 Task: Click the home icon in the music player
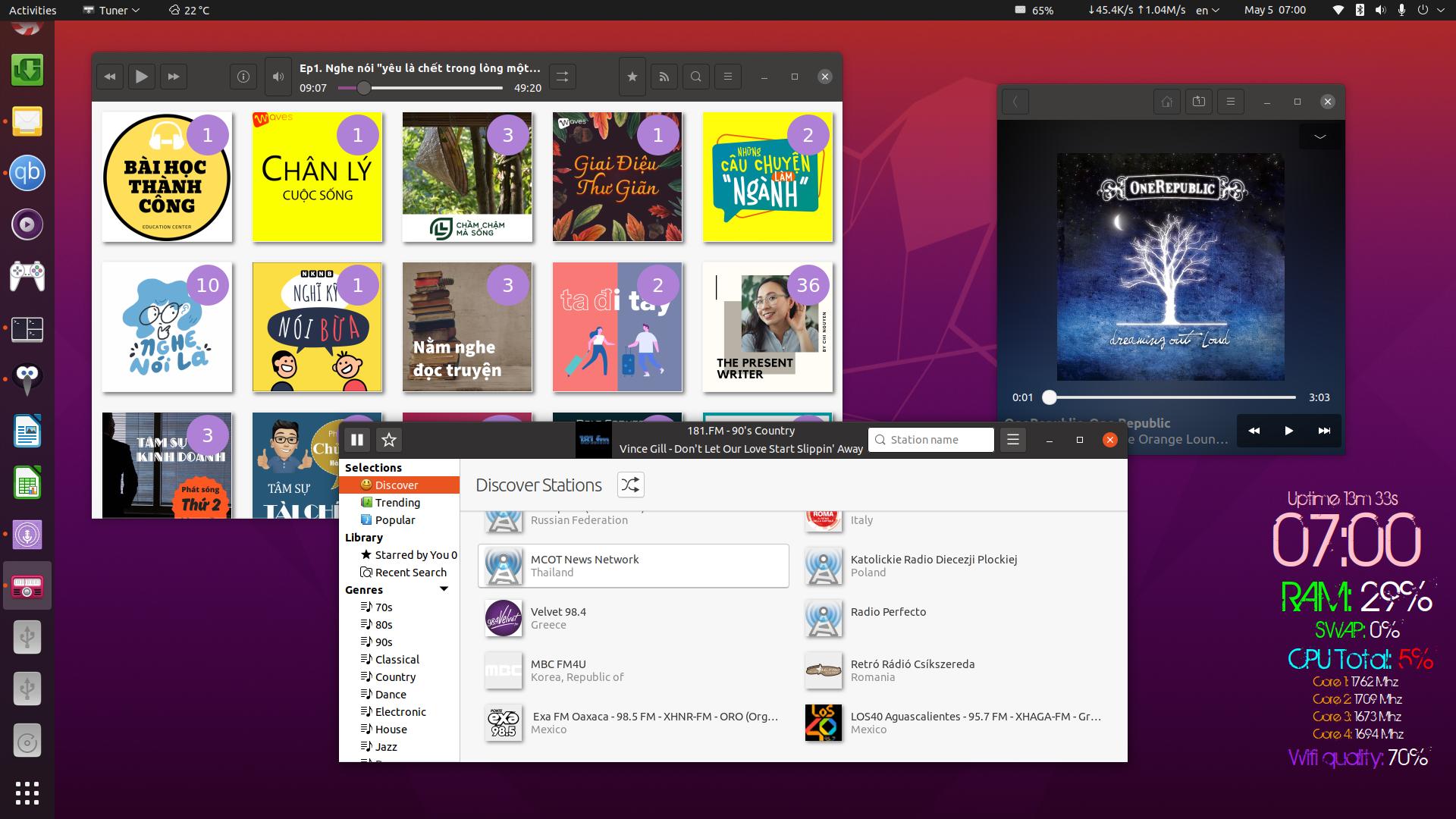coord(1167,102)
